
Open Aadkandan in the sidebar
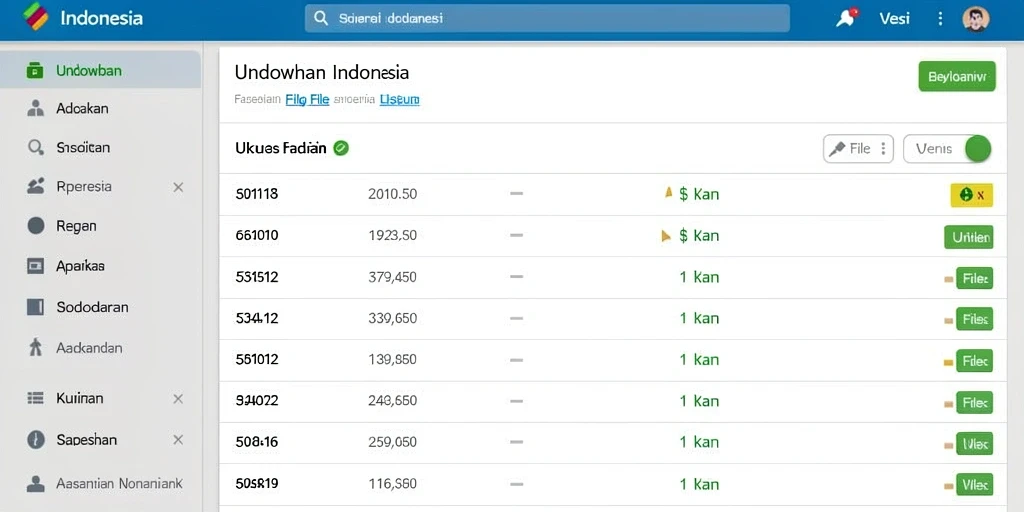[89, 348]
